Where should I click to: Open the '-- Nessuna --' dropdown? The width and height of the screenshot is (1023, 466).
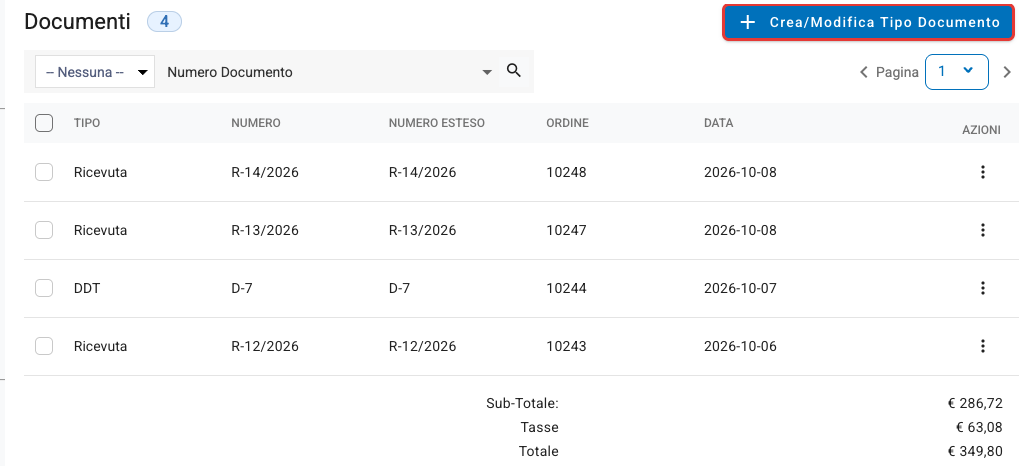pyautogui.click(x=95, y=72)
